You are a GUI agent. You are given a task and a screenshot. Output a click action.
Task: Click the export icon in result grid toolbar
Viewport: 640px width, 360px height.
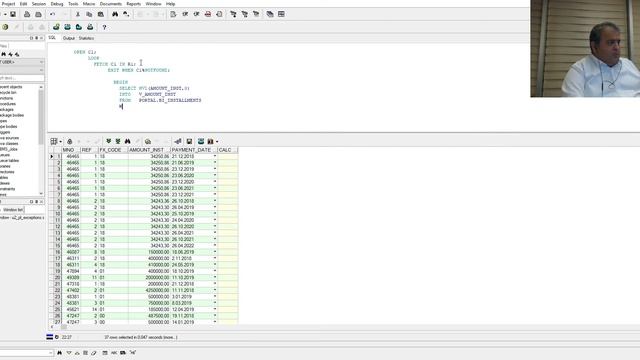178,141
